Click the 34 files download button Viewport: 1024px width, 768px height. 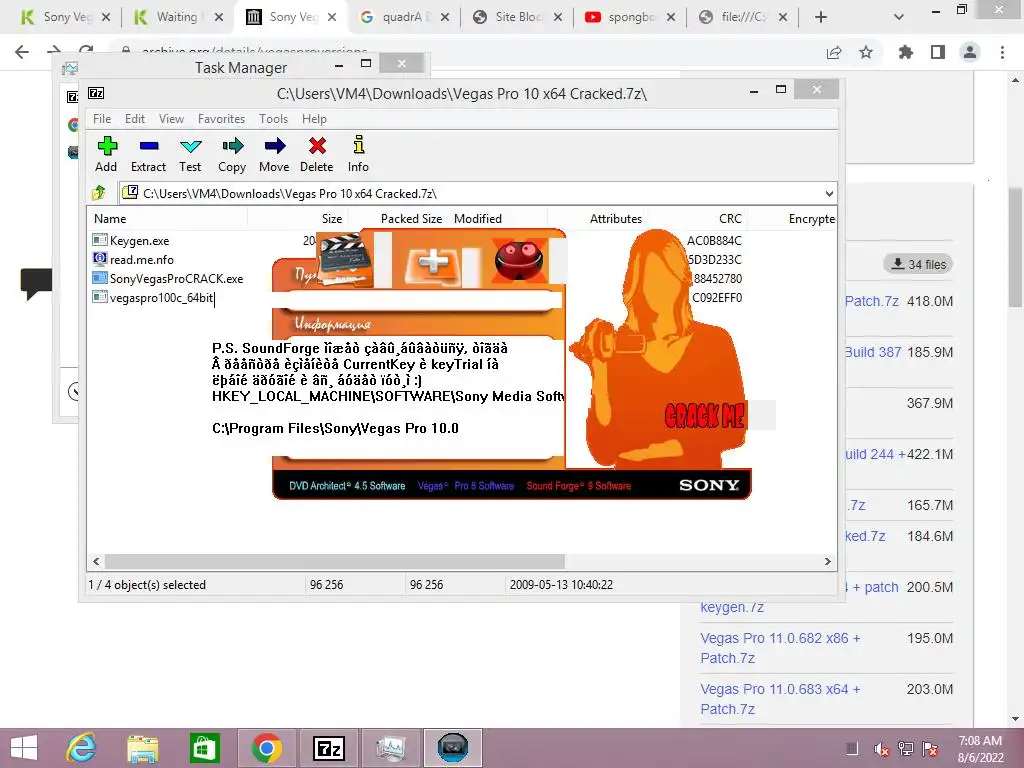pyautogui.click(x=918, y=264)
